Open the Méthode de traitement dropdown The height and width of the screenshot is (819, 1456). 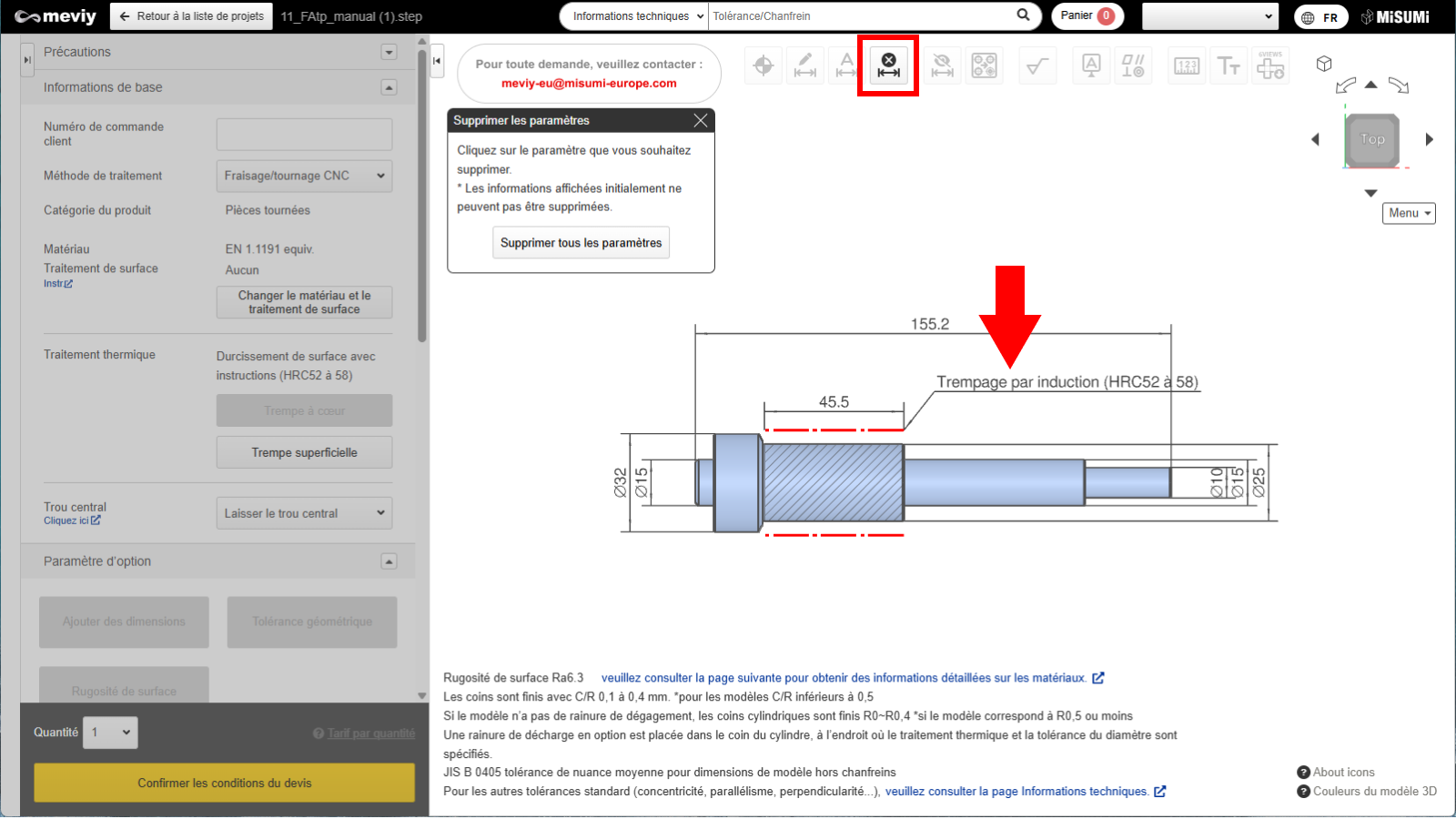point(304,176)
